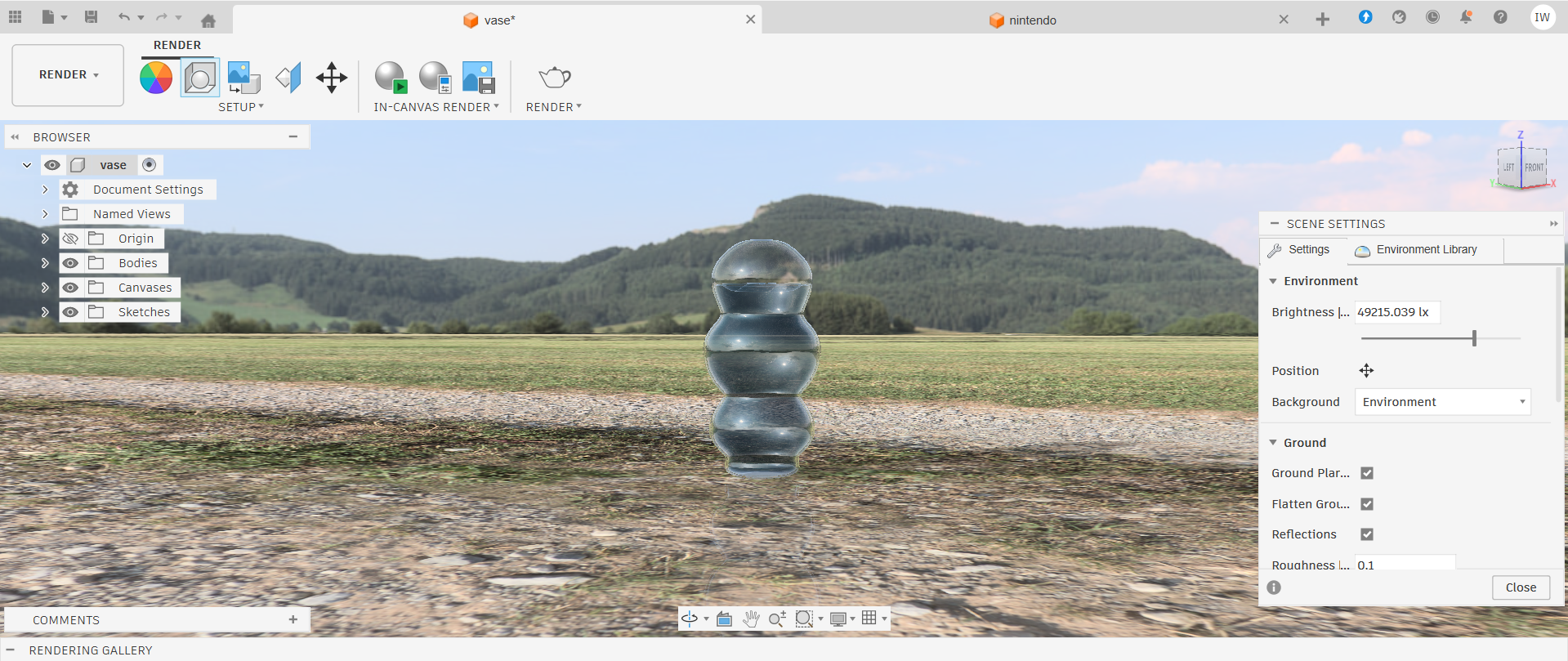Click the Brightness slider handle
Screen dimensions: 1568x661
click(1474, 338)
